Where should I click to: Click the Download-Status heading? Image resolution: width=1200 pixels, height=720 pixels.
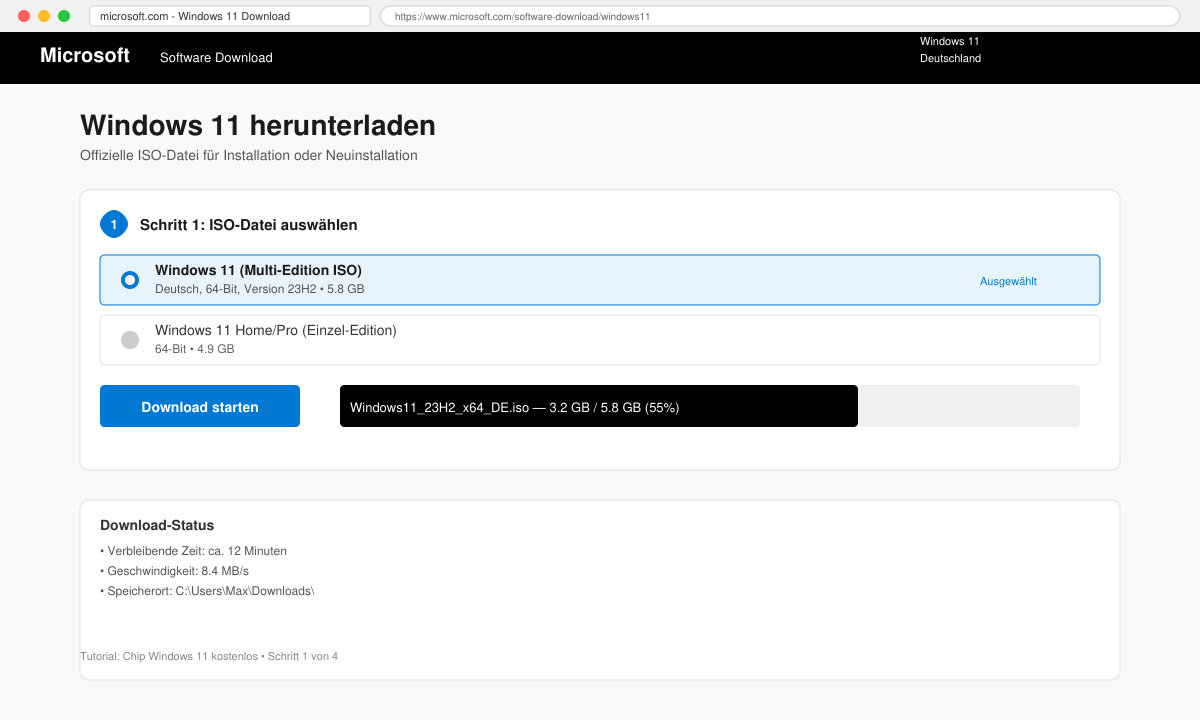coord(157,525)
